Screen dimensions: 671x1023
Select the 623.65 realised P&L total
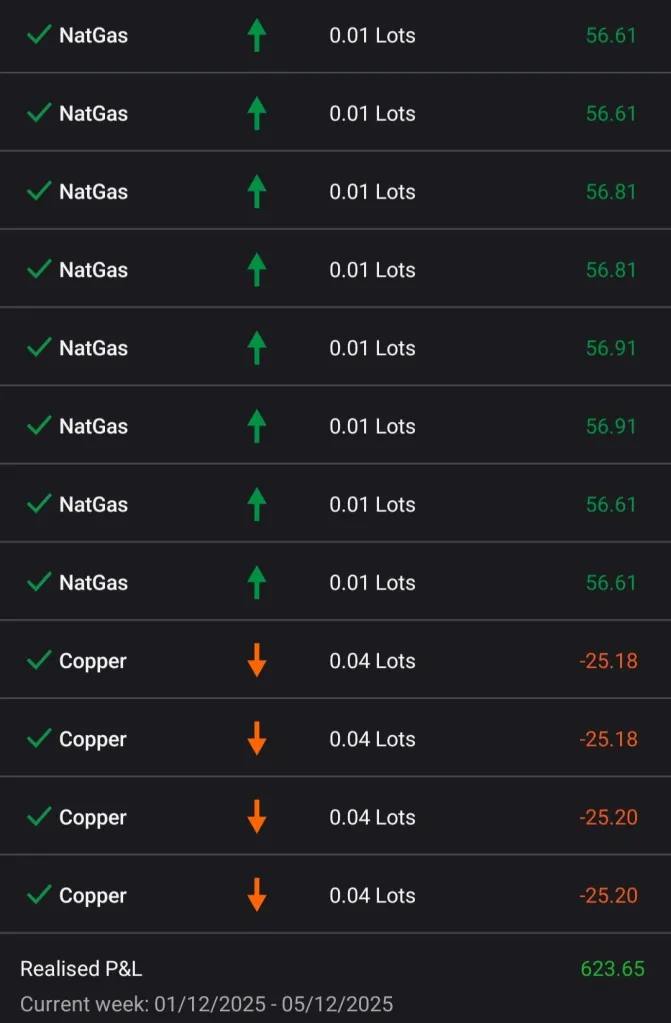coord(612,969)
